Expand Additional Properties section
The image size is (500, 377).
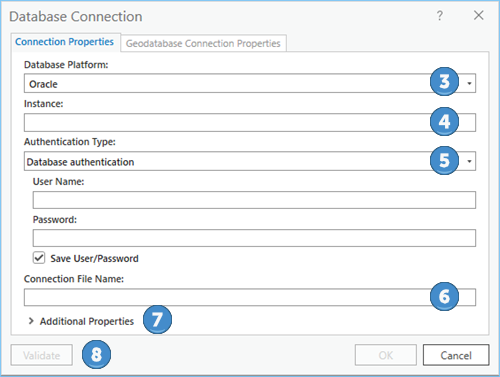31,321
